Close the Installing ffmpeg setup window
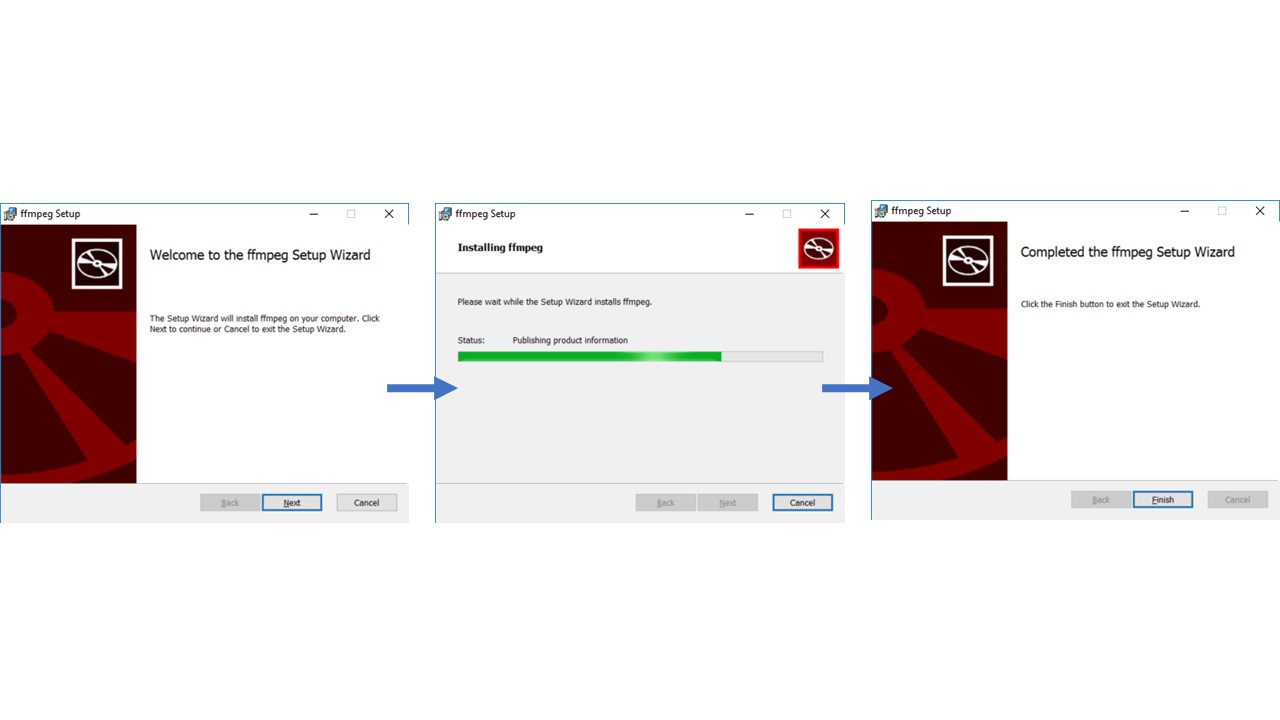 click(x=825, y=214)
